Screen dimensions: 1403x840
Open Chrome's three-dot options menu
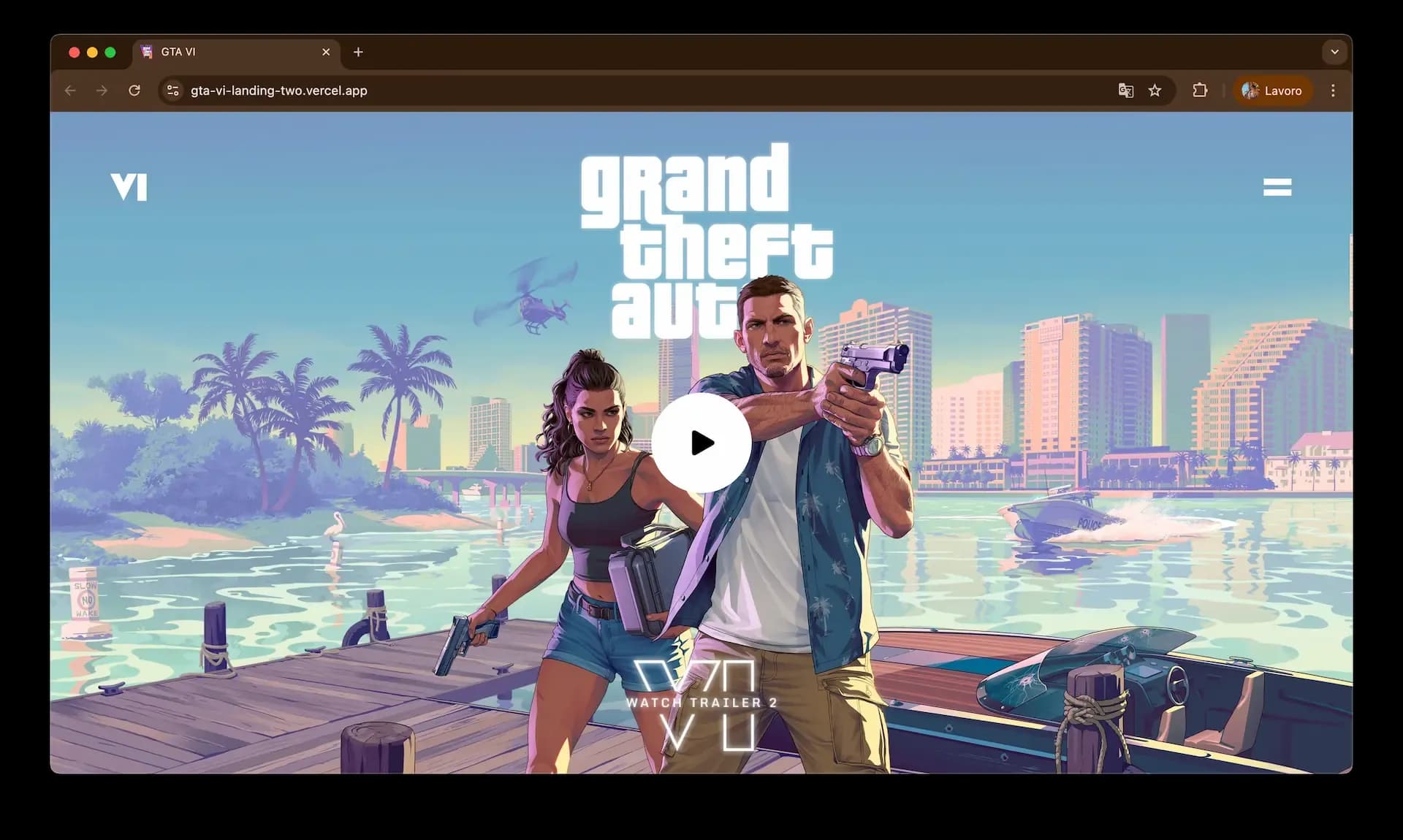point(1332,91)
